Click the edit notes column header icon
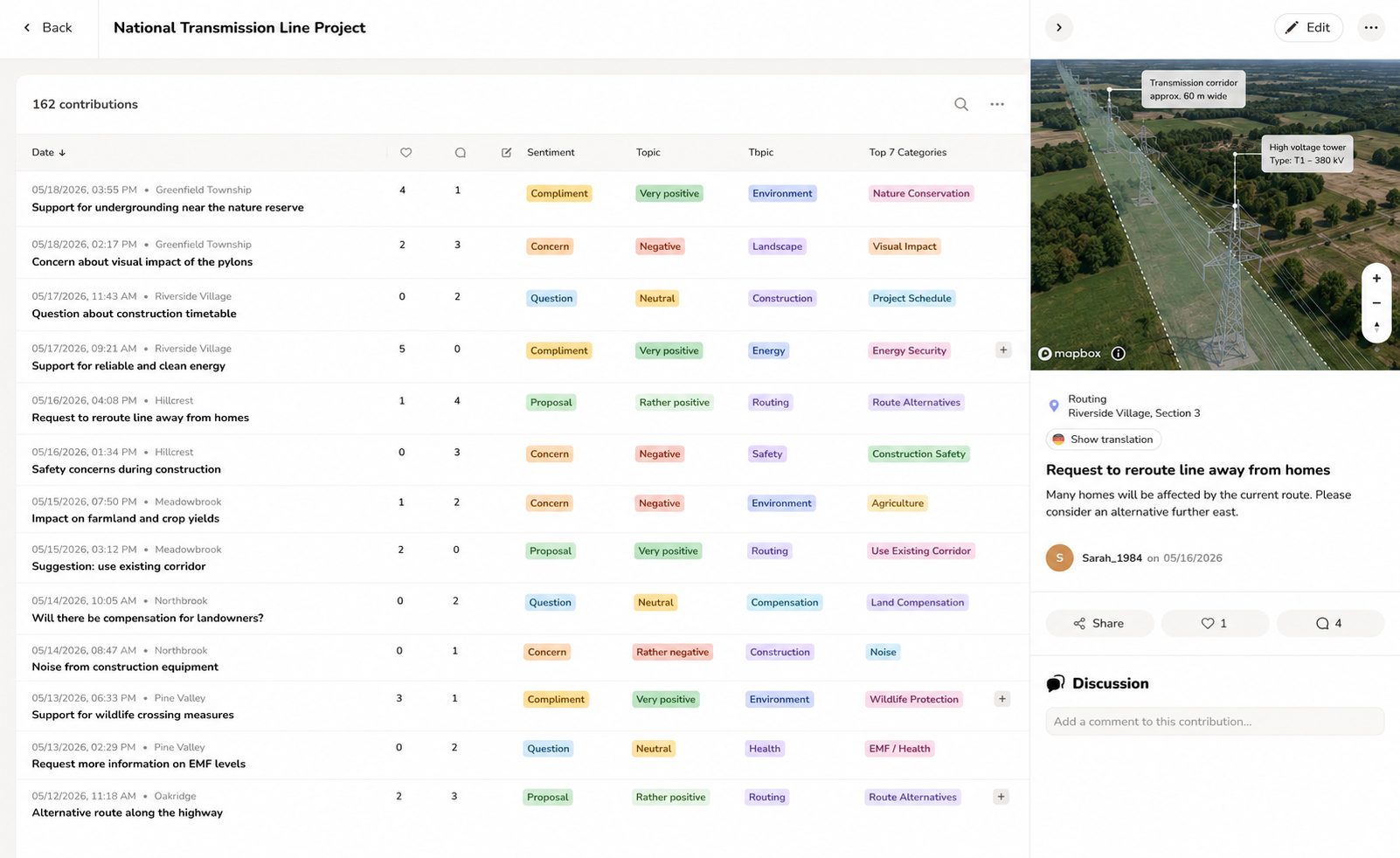1400x858 pixels. 506,152
